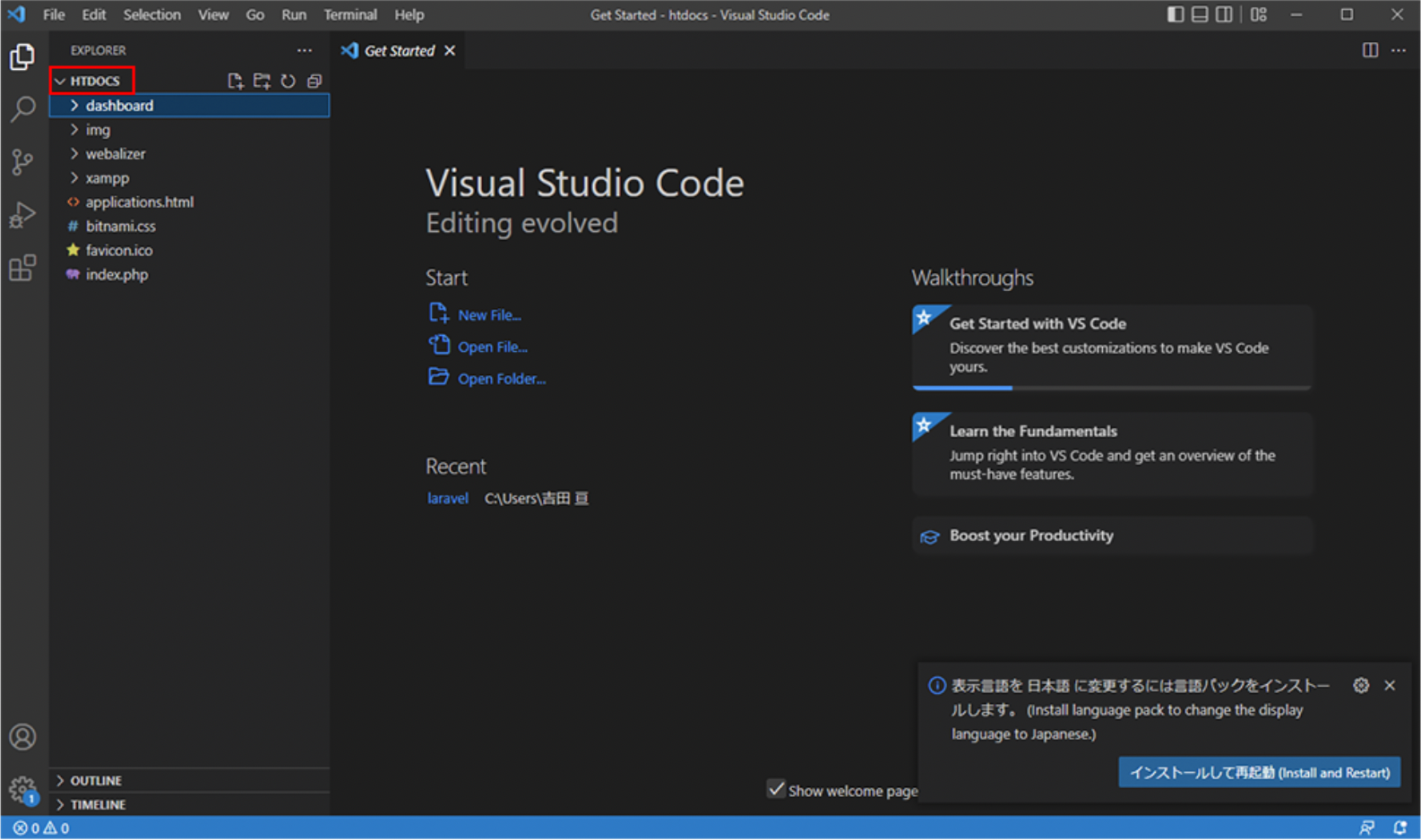Open the File menu
Screen dimensions: 1421x840
[x=54, y=14]
